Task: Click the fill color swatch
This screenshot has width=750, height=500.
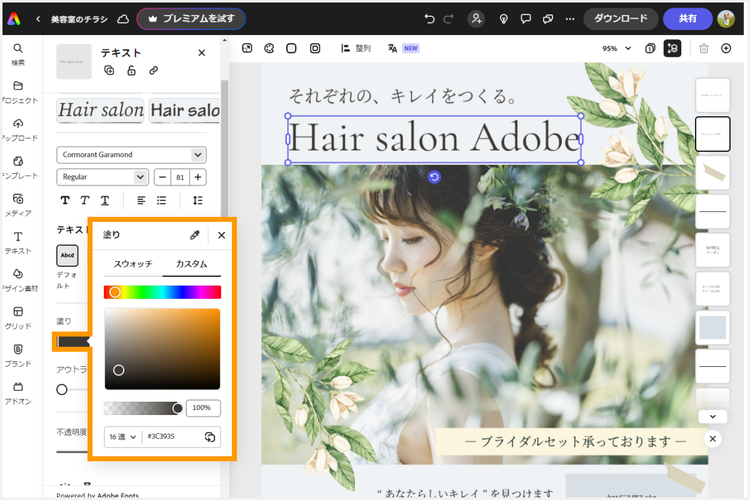Action: tap(73, 342)
